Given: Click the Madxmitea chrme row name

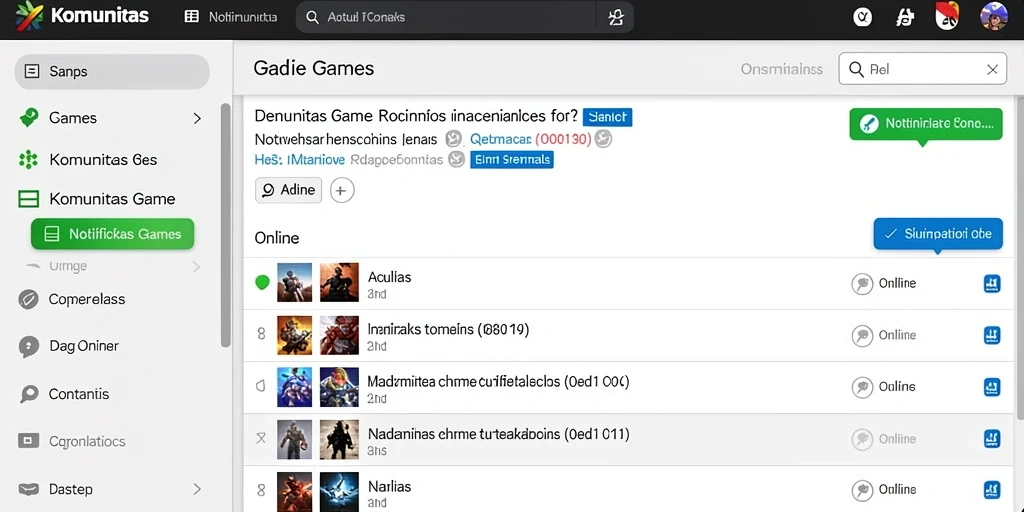Looking at the screenshot, I should (498, 381).
